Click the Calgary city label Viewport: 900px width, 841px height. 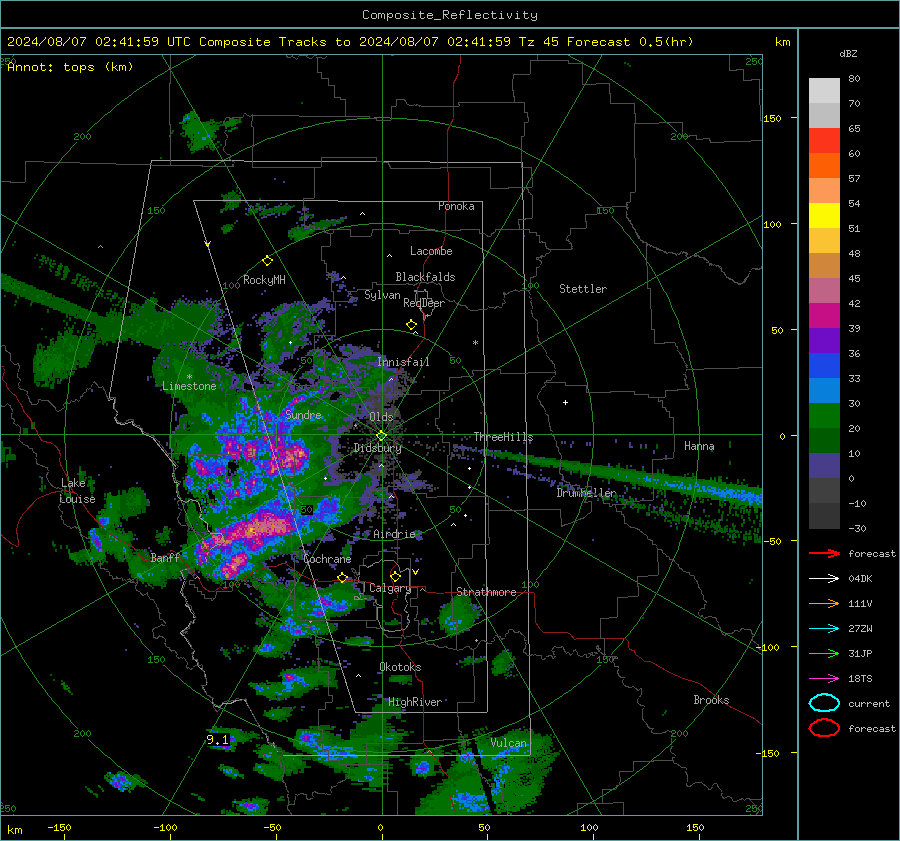coord(390,588)
